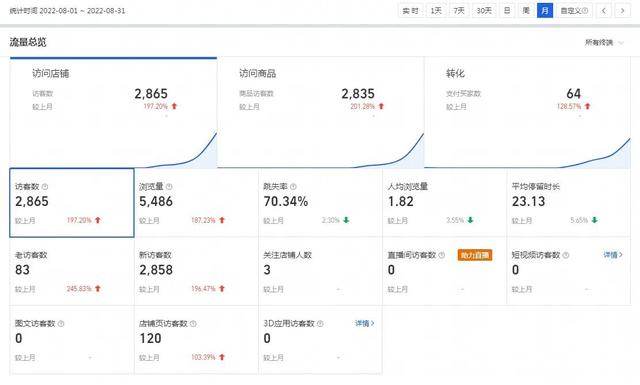
Task: Click help icon next to 浏览量
Action: tap(169, 187)
